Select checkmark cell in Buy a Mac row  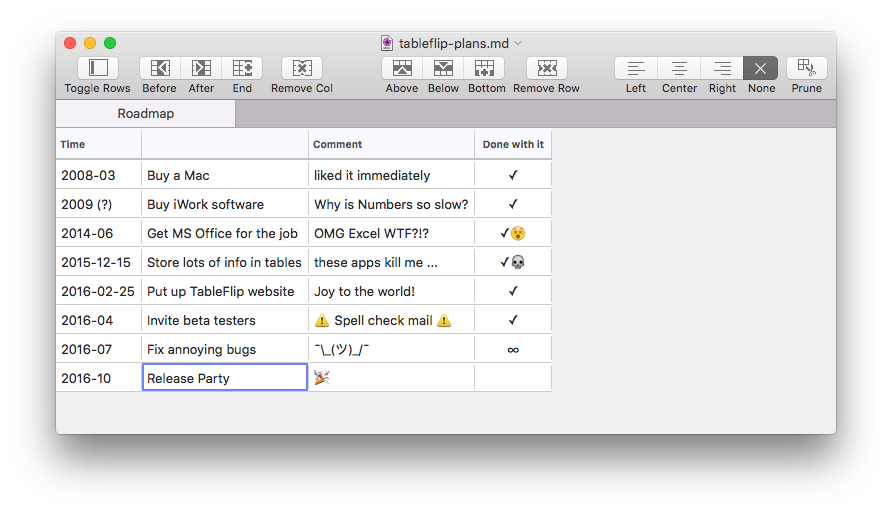[513, 175]
